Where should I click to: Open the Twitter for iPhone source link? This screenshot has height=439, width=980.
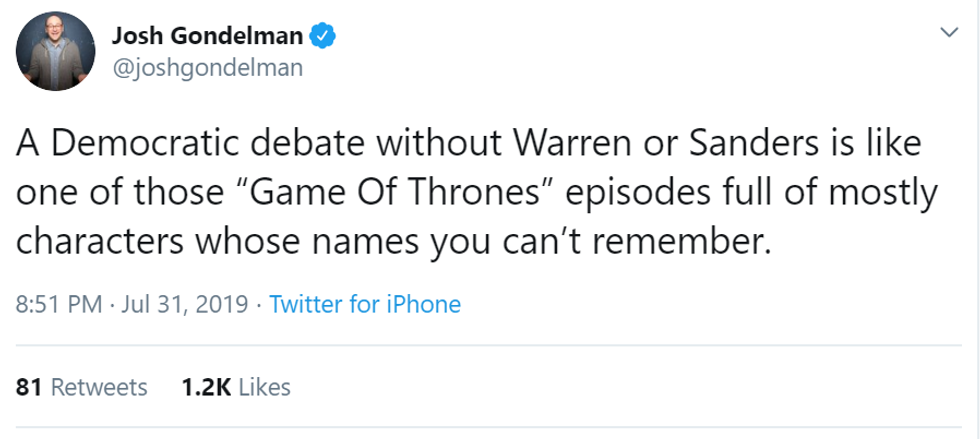[365, 304]
